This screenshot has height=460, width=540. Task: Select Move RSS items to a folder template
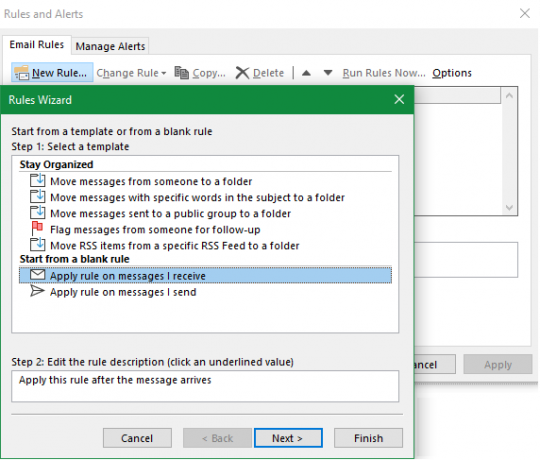pos(175,245)
